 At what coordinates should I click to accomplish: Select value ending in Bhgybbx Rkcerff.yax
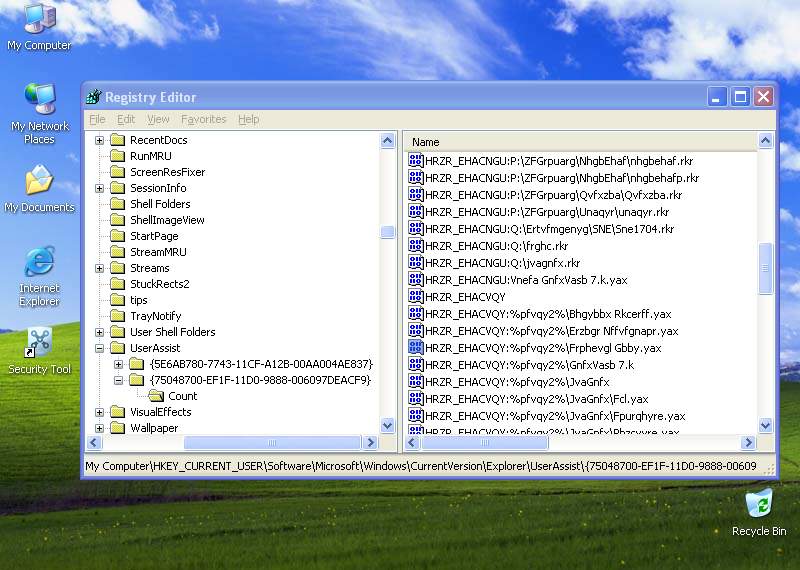pos(548,314)
